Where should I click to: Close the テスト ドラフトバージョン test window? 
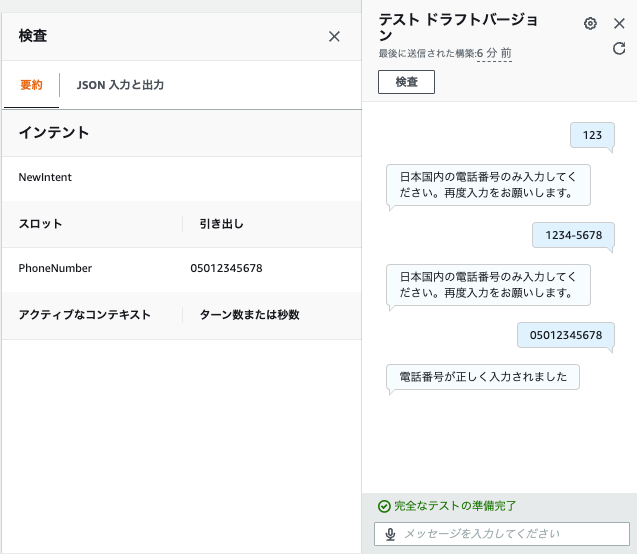[619, 24]
